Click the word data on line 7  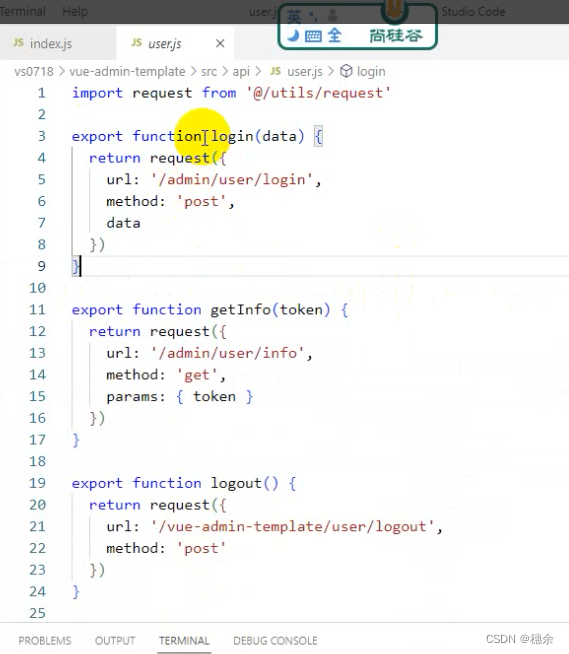123,223
